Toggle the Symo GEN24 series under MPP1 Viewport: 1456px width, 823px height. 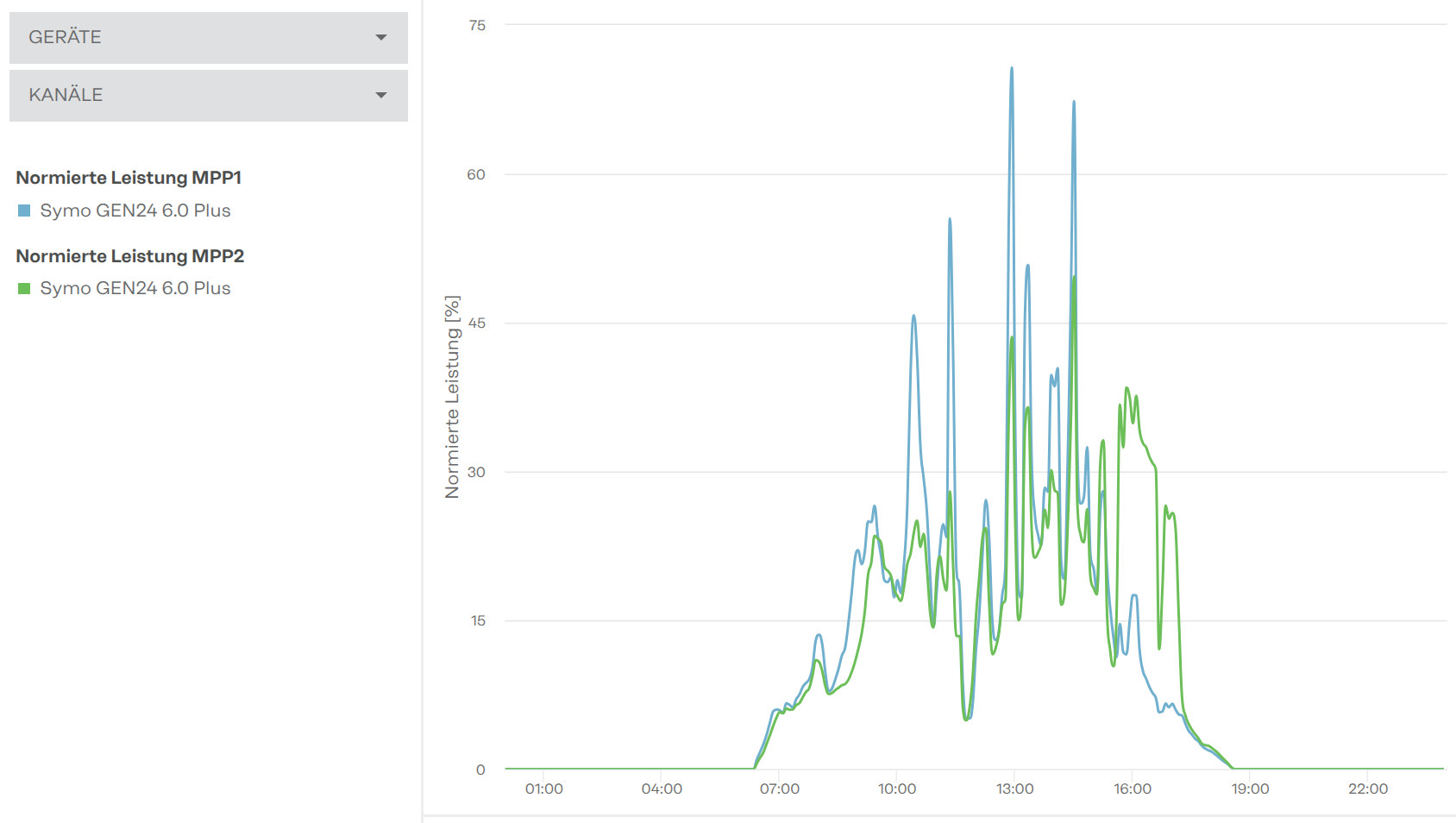(x=135, y=210)
